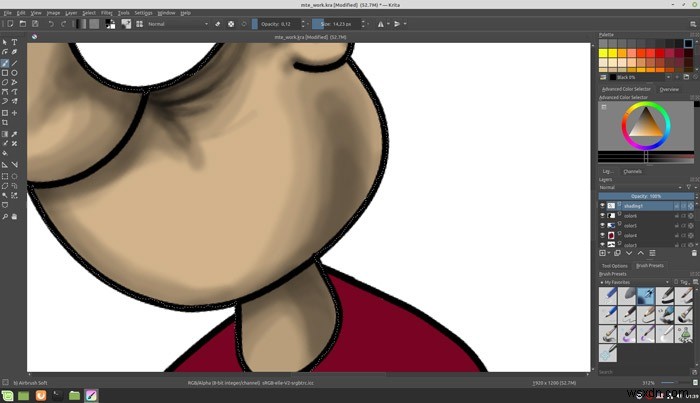Toggle eraser mode in top toolbar

(217, 24)
